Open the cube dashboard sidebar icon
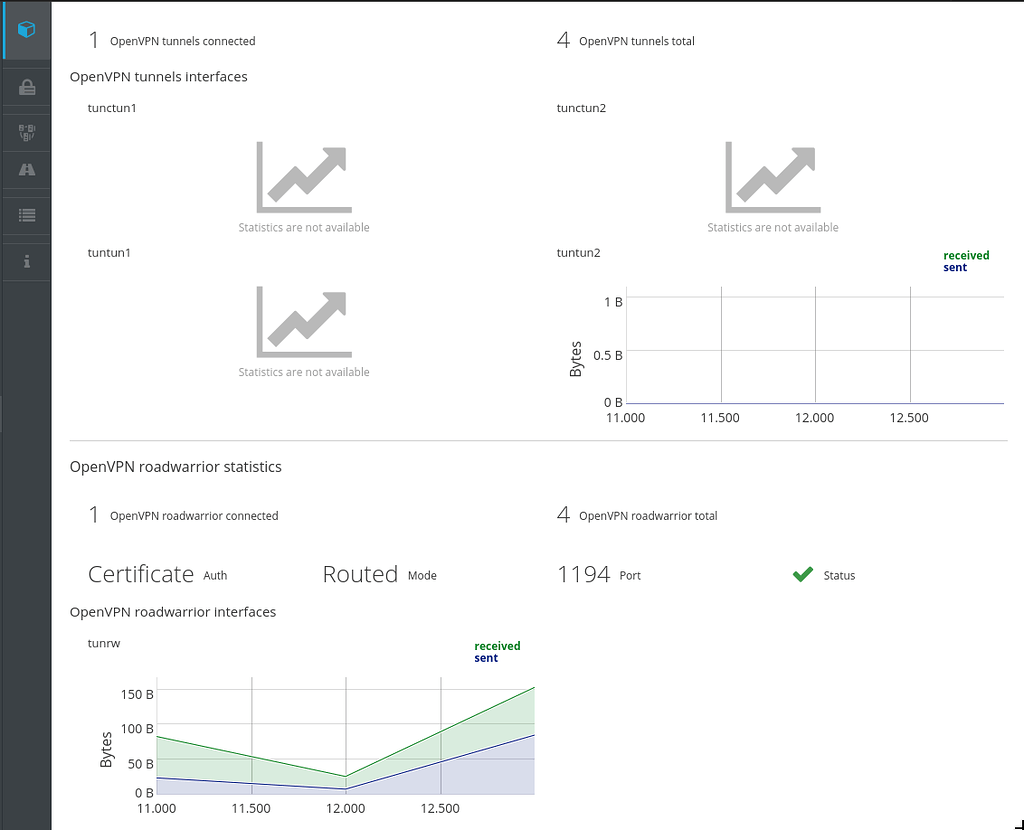 pyautogui.click(x=26, y=30)
